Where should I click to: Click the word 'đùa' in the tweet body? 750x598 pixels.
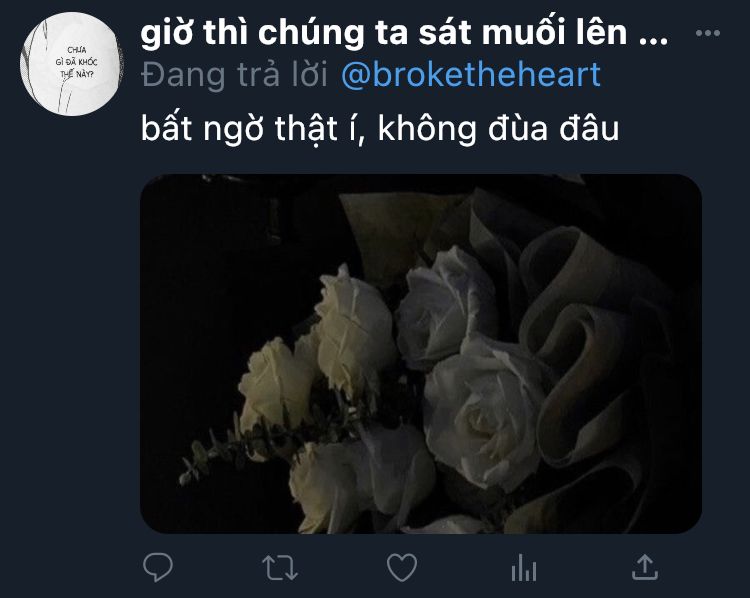pyautogui.click(x=518, y=128)
